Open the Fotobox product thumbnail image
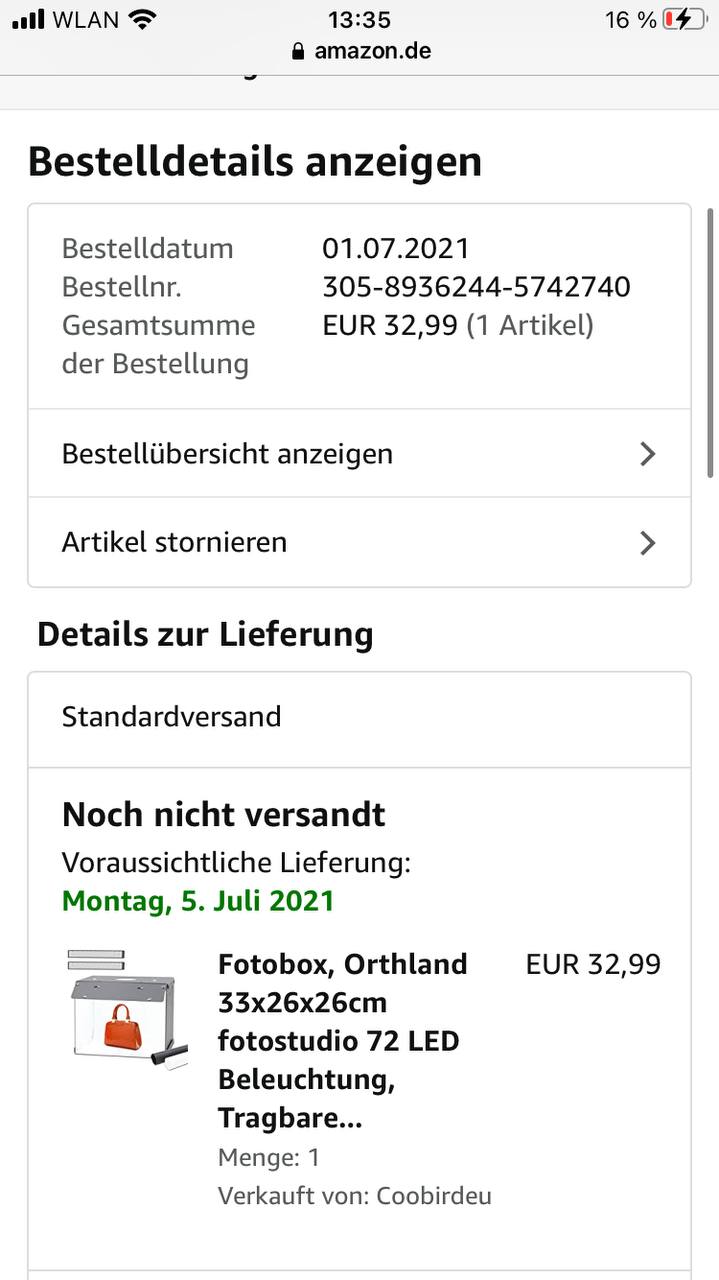The image size is (719, 1280). point(127,1010)
